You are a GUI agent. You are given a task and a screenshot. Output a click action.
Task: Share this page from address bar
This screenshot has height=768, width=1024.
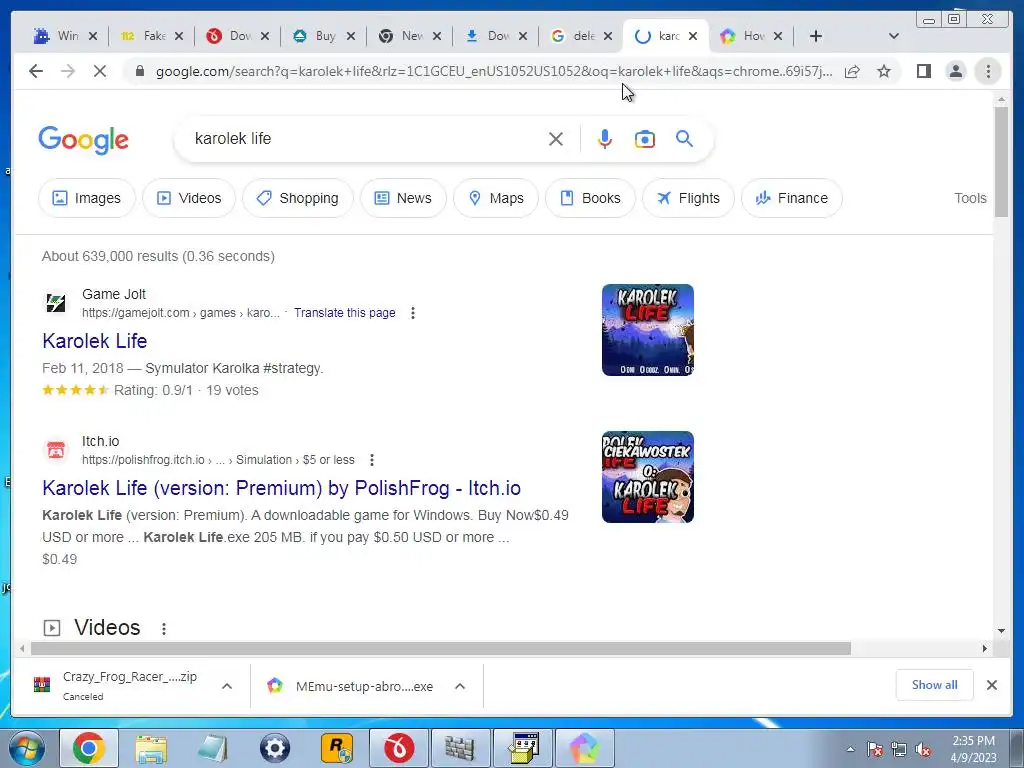coord(852,71)
